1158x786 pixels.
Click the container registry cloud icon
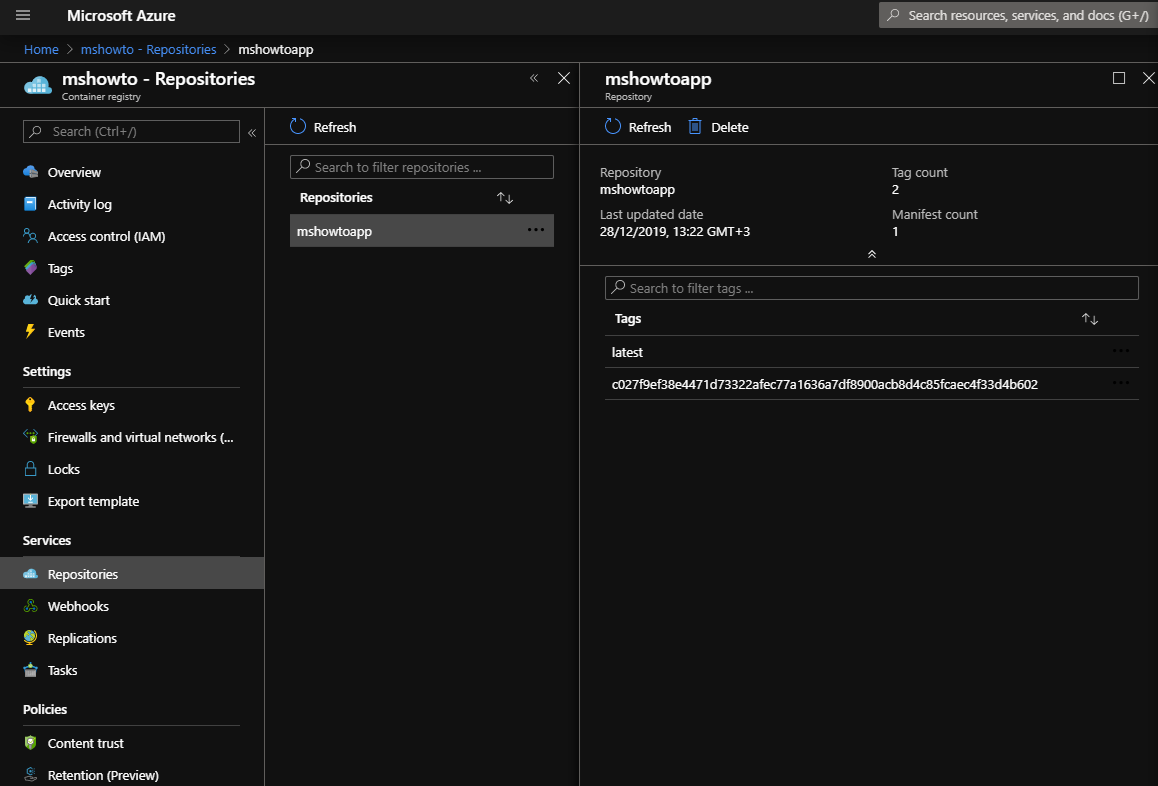point(38,85)
